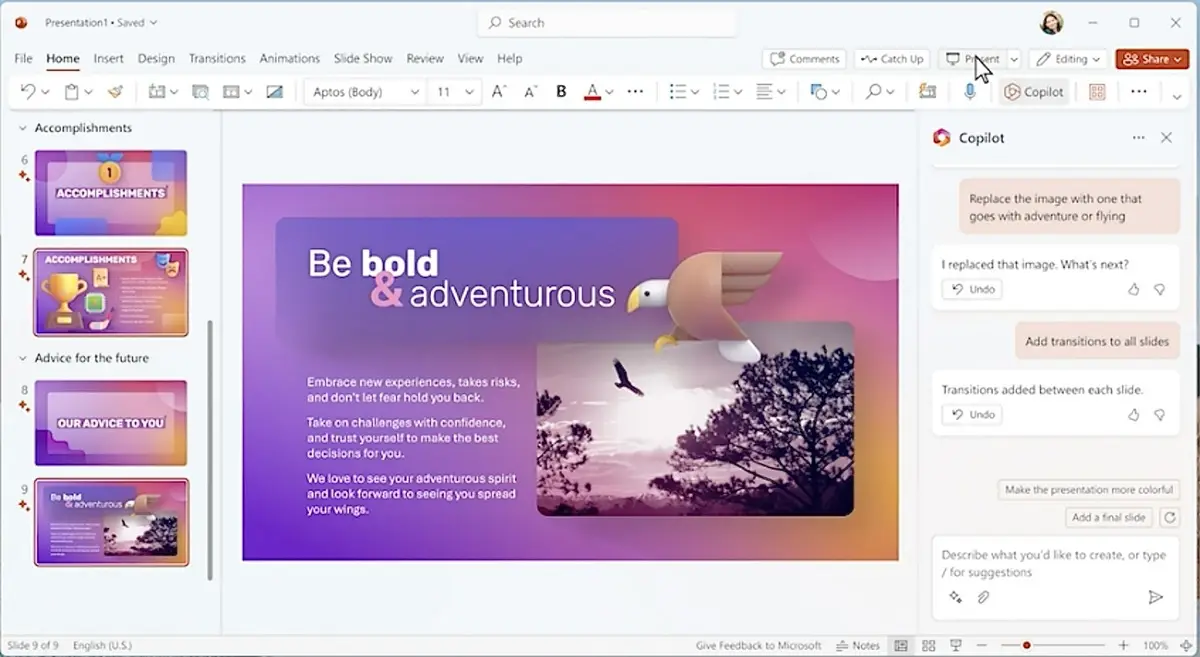Open the Transitions tab

tap(217, 59)
